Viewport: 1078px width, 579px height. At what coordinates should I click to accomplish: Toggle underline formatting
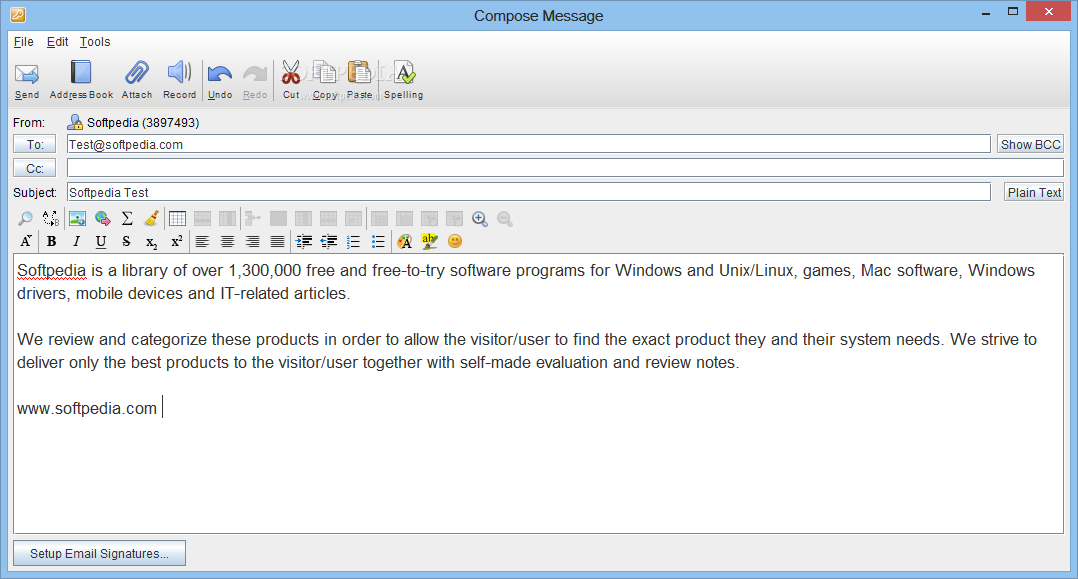101,241
